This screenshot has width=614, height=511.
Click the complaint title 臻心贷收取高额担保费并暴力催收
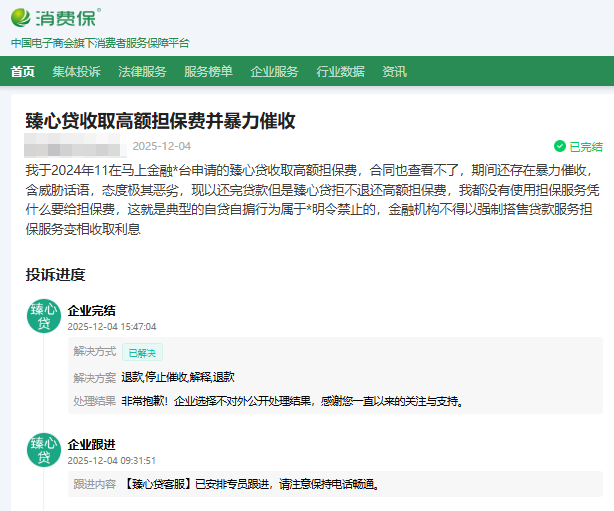coord(160,121)
